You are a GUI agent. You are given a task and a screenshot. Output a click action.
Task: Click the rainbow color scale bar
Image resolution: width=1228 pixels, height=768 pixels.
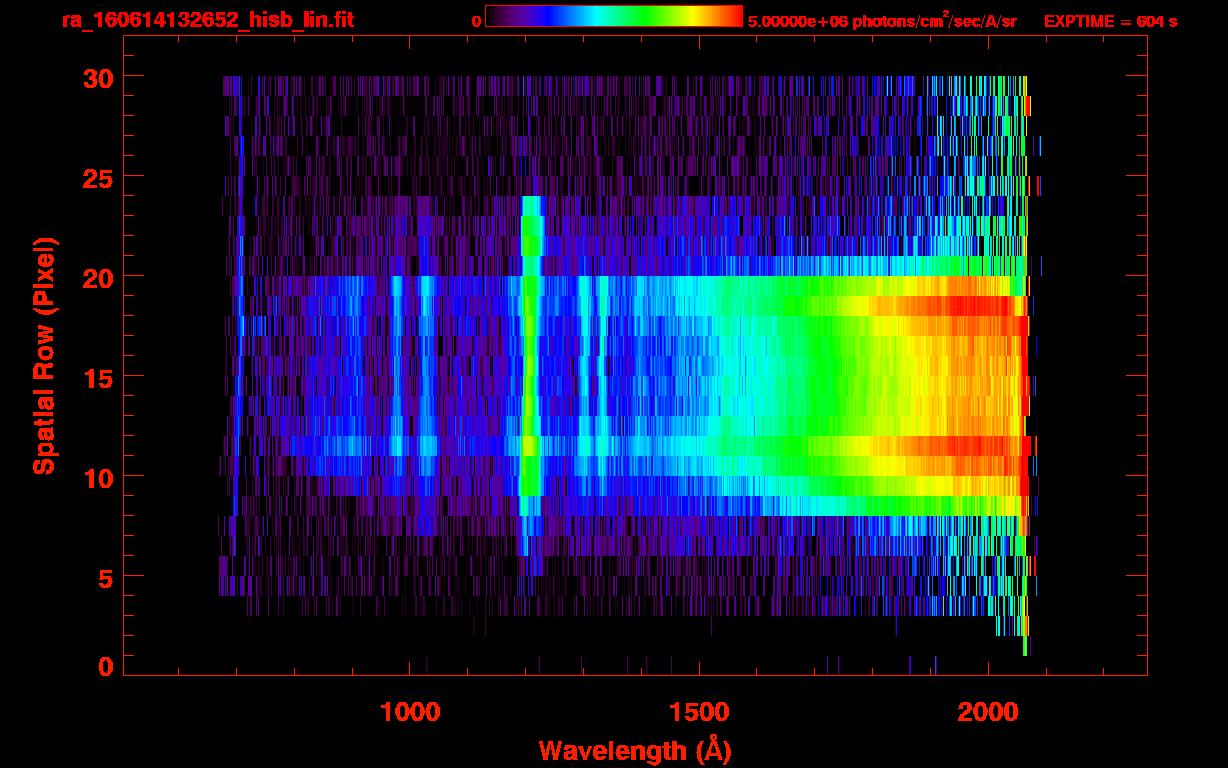tap(613, 17)
